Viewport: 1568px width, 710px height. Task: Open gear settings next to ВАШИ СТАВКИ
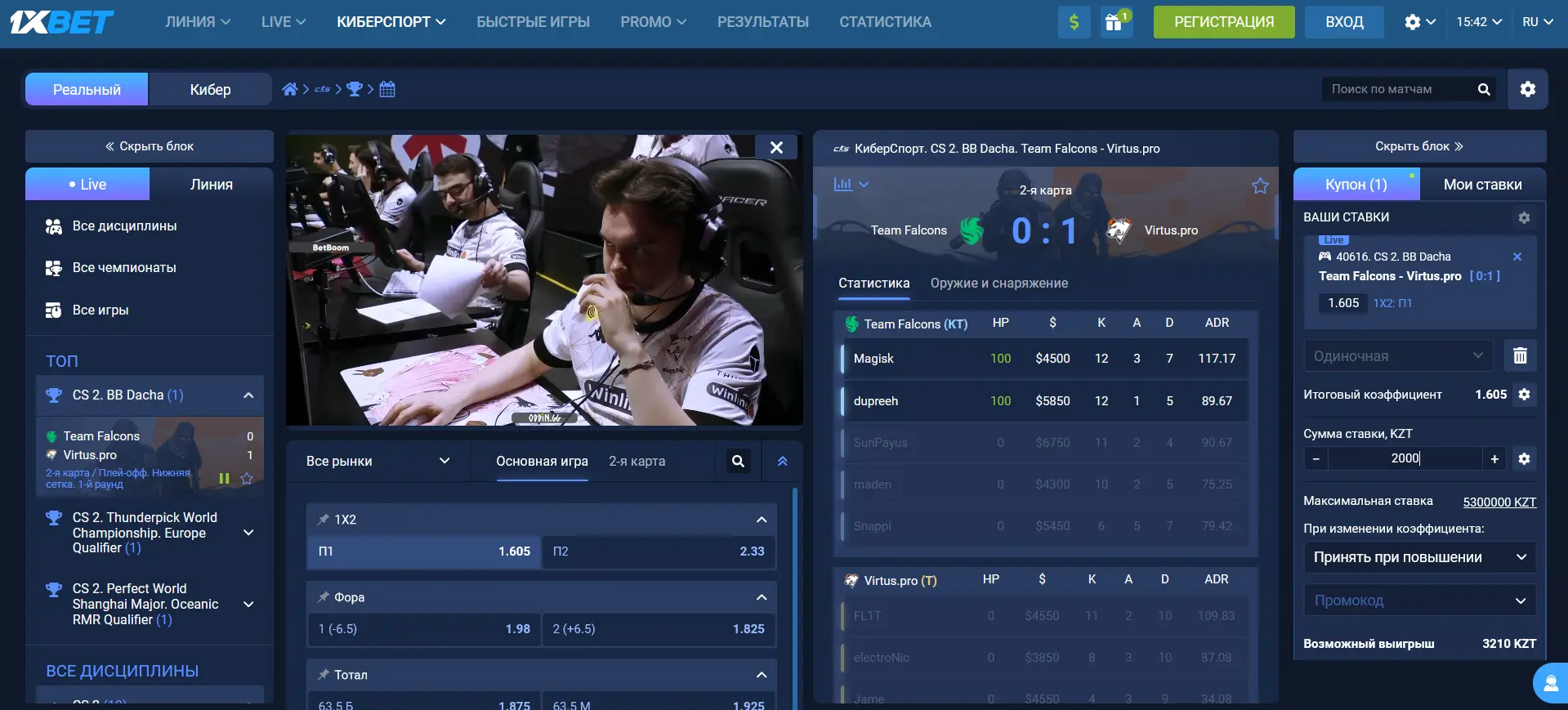click(x=1524, y=217)
